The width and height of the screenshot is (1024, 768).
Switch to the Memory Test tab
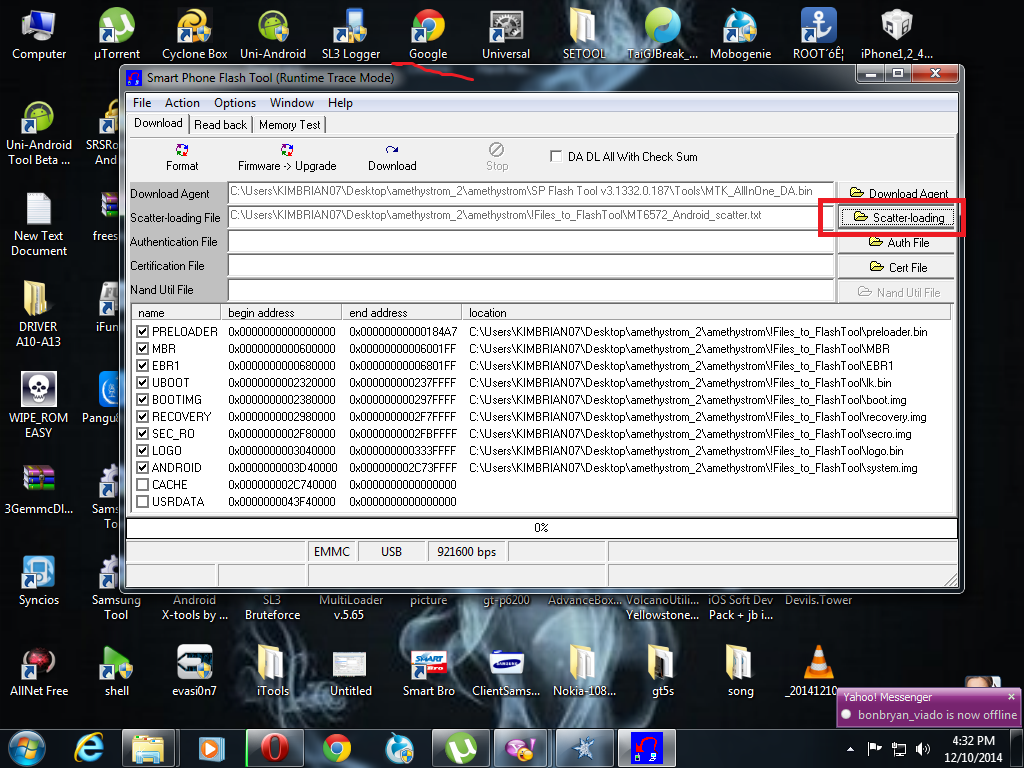(290, 125)
